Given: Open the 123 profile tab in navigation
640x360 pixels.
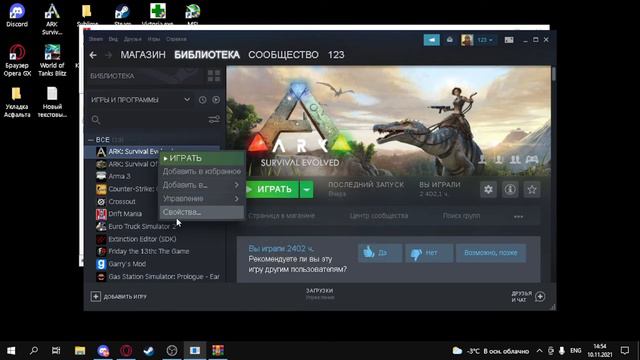Looking at the screenshot, I should [336, 55].
